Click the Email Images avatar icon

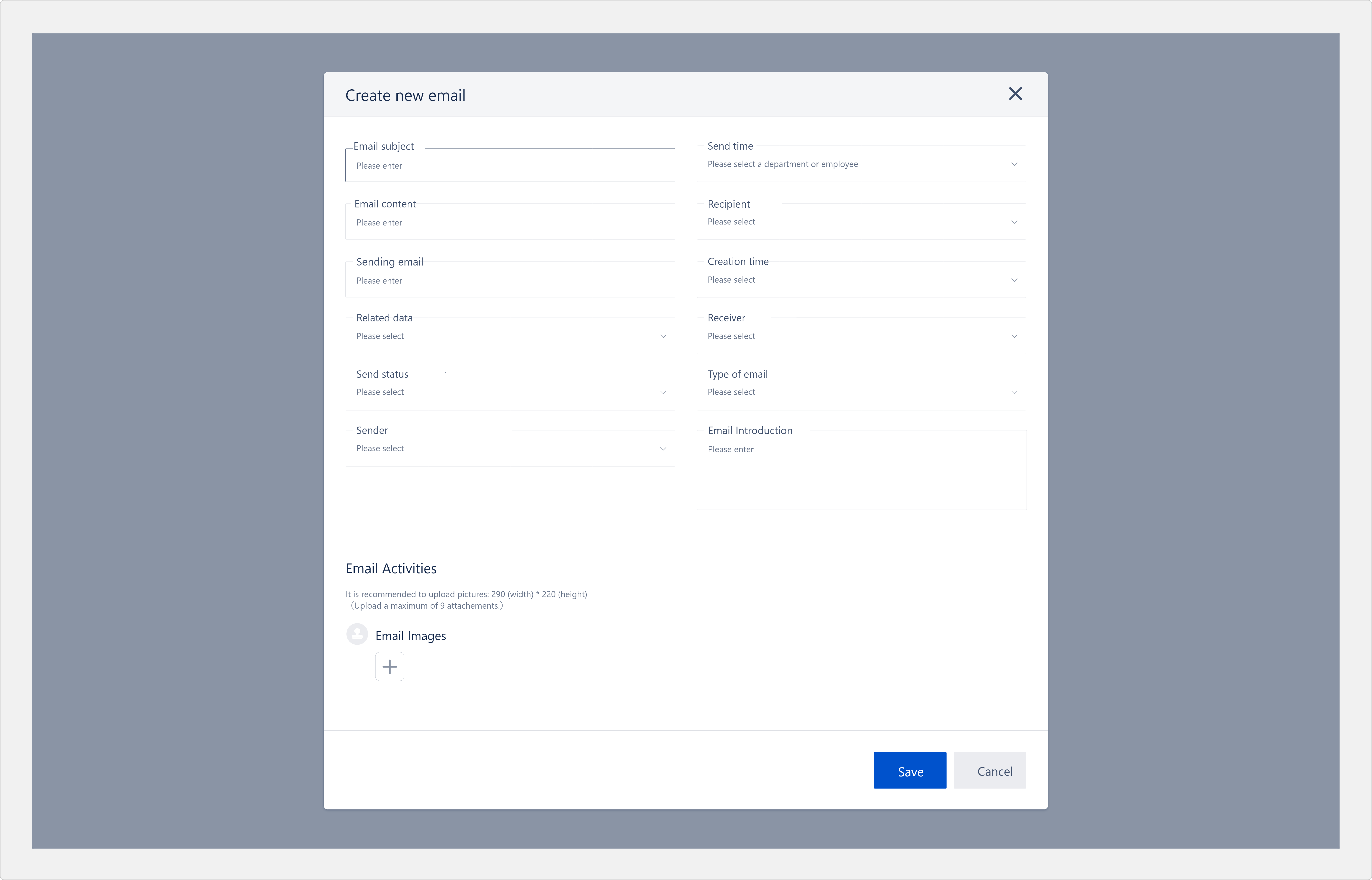click(x=357, y=634)
